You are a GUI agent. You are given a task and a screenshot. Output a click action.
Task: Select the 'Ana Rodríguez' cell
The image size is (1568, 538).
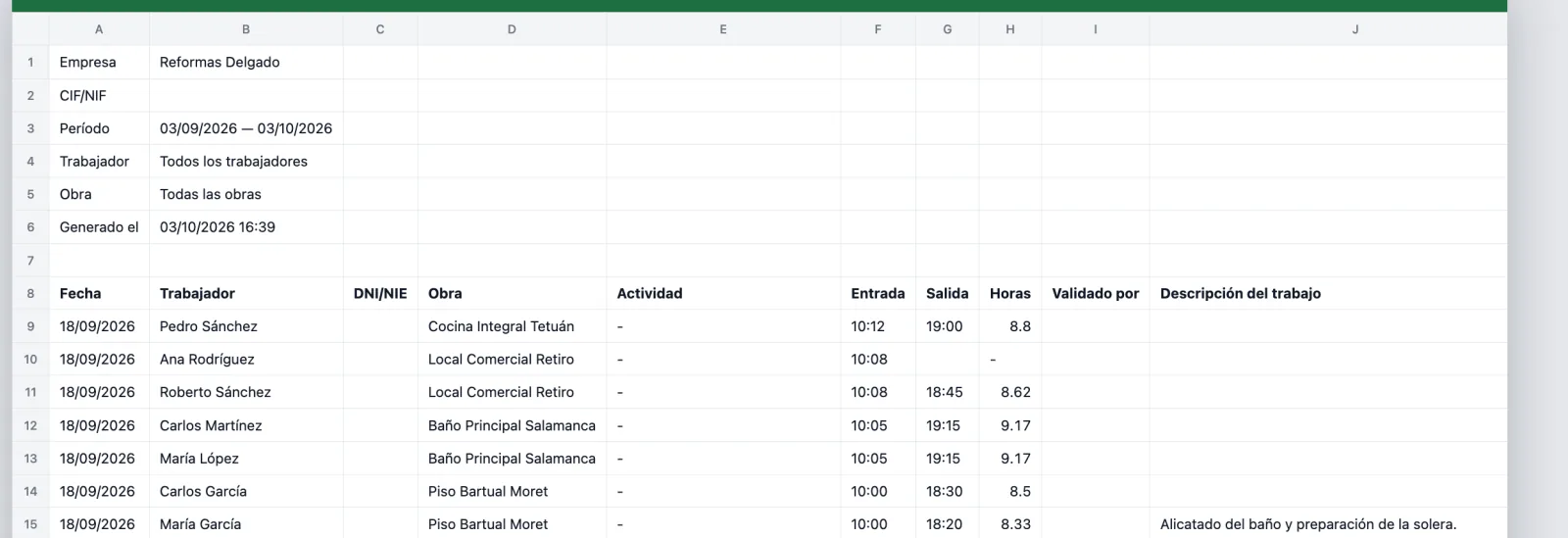(246, 360)
